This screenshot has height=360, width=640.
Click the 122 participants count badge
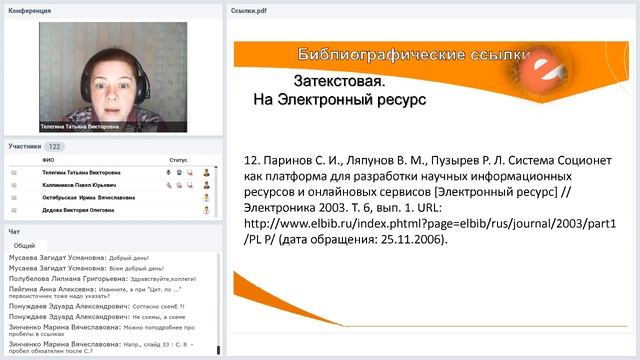coord(54,147)
